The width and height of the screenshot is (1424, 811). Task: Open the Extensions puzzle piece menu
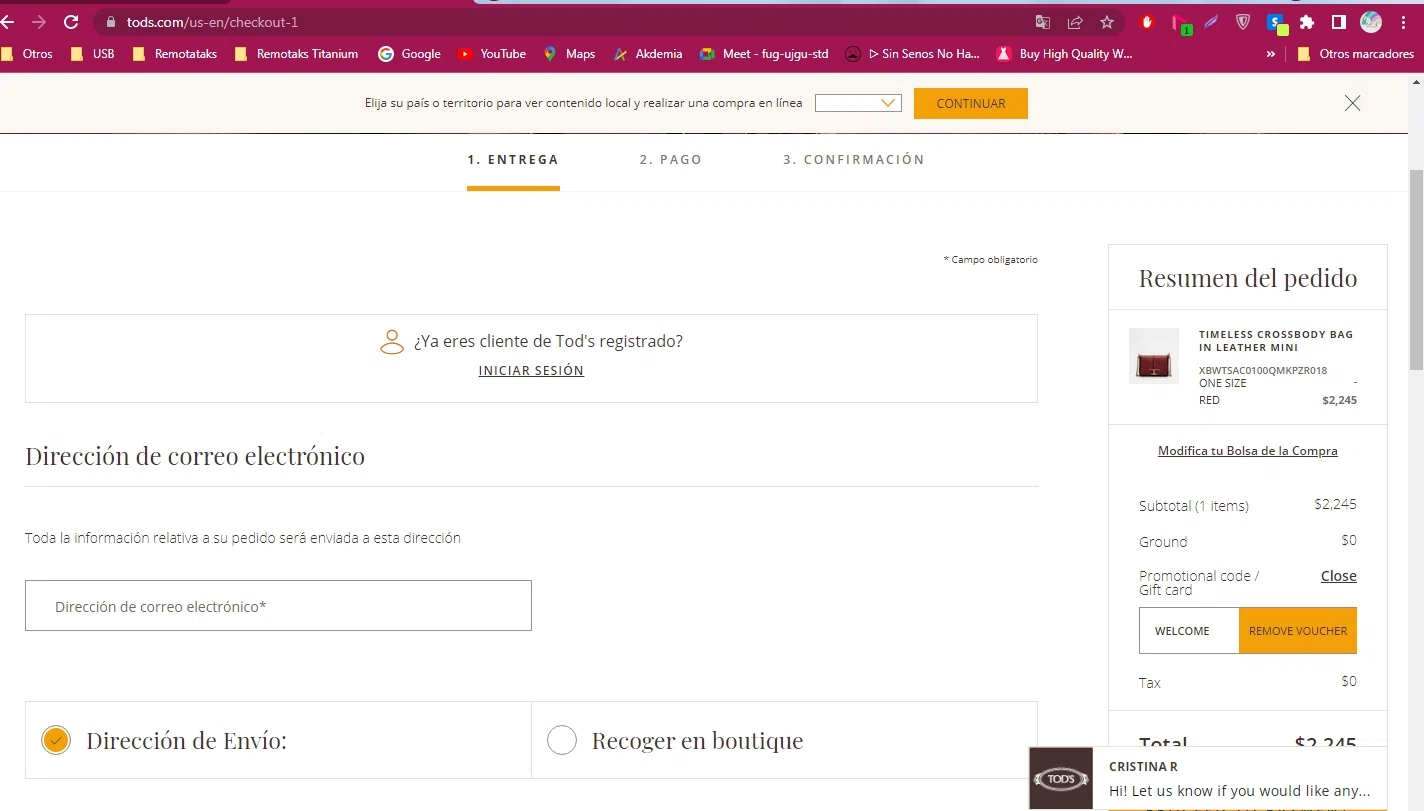(1306, 22)
